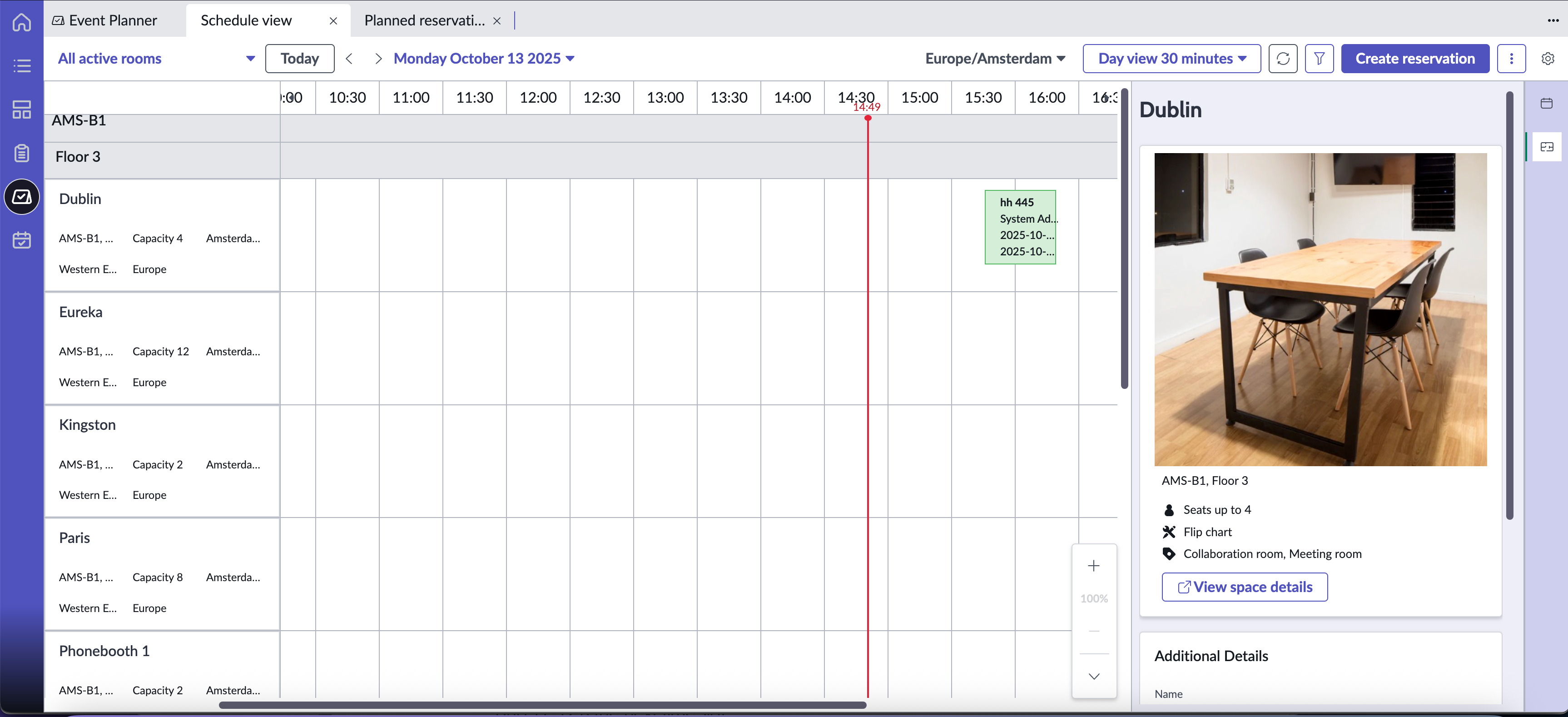
Task: Go to next day arrow
Action: [378, 59]
